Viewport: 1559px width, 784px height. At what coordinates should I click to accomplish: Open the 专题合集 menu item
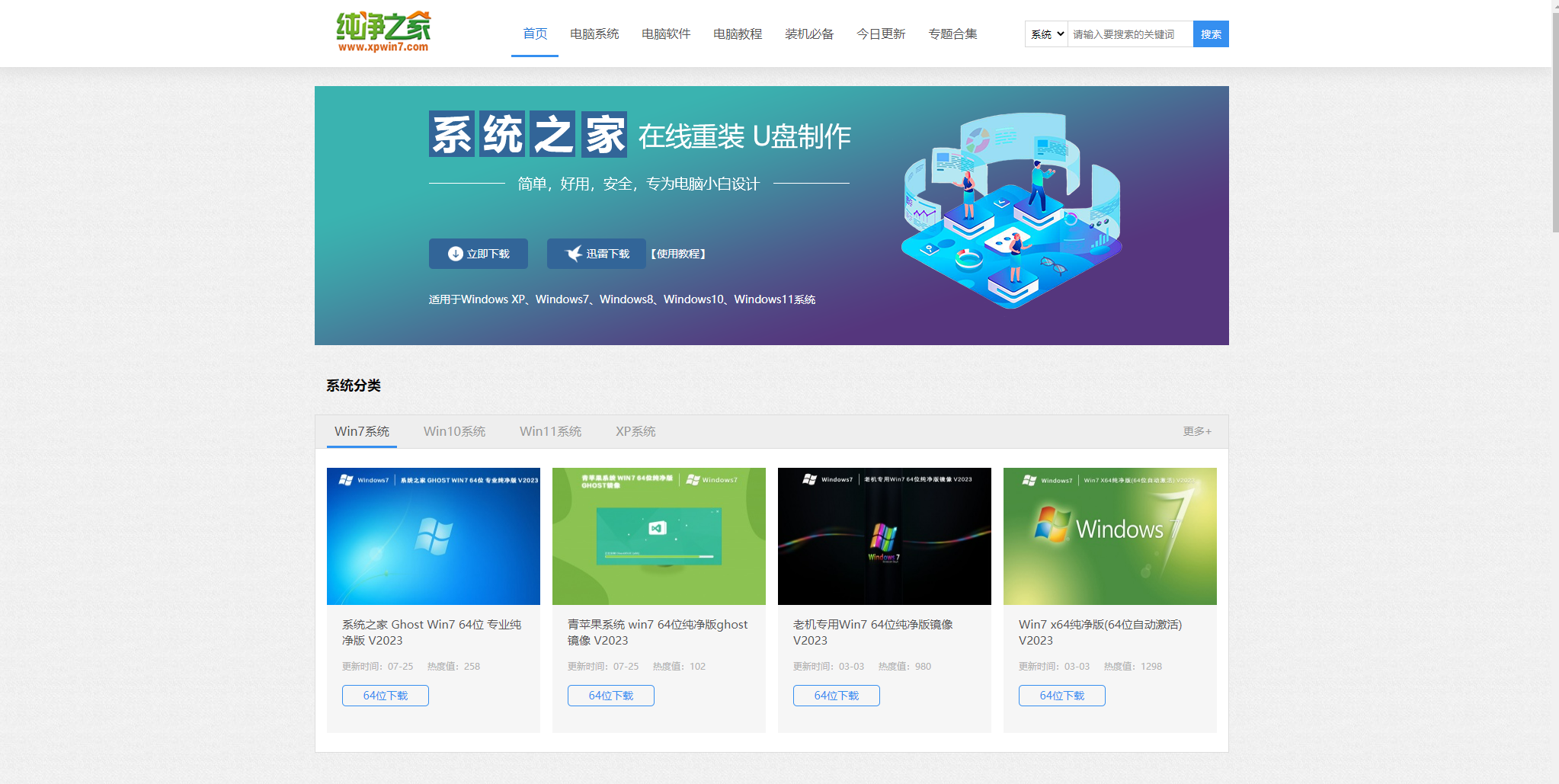[x=952, y=34]
